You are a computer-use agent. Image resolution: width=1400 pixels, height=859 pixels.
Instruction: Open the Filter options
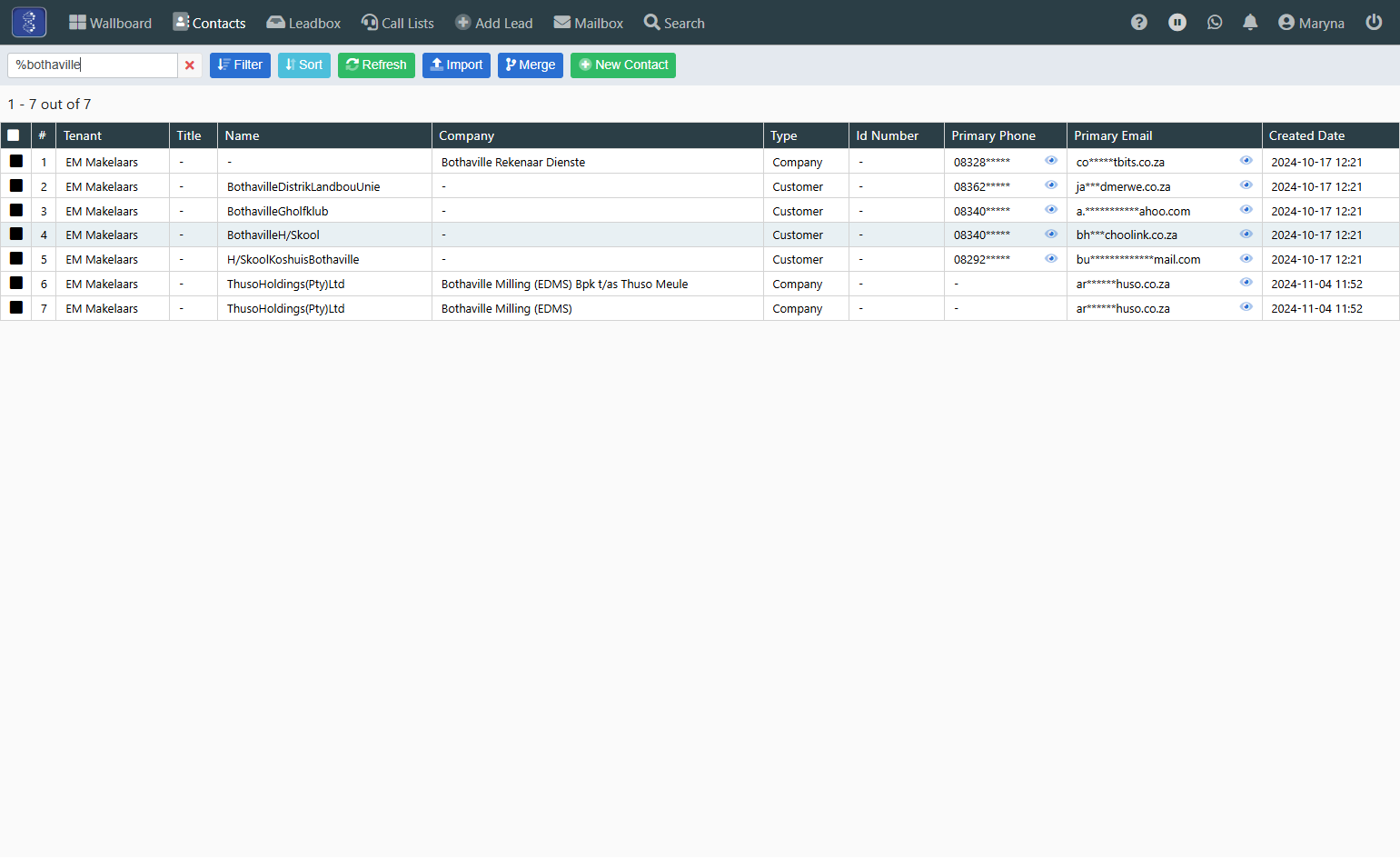(x=240, y=65)
